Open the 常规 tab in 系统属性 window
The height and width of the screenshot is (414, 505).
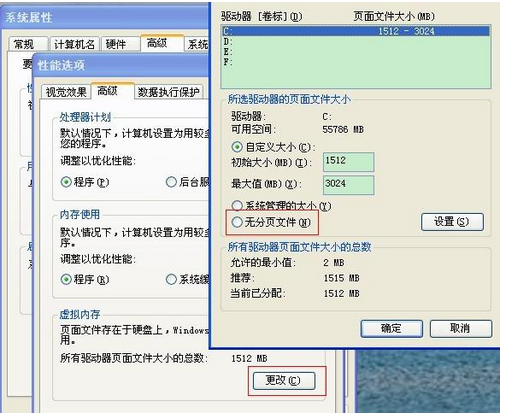28,44
